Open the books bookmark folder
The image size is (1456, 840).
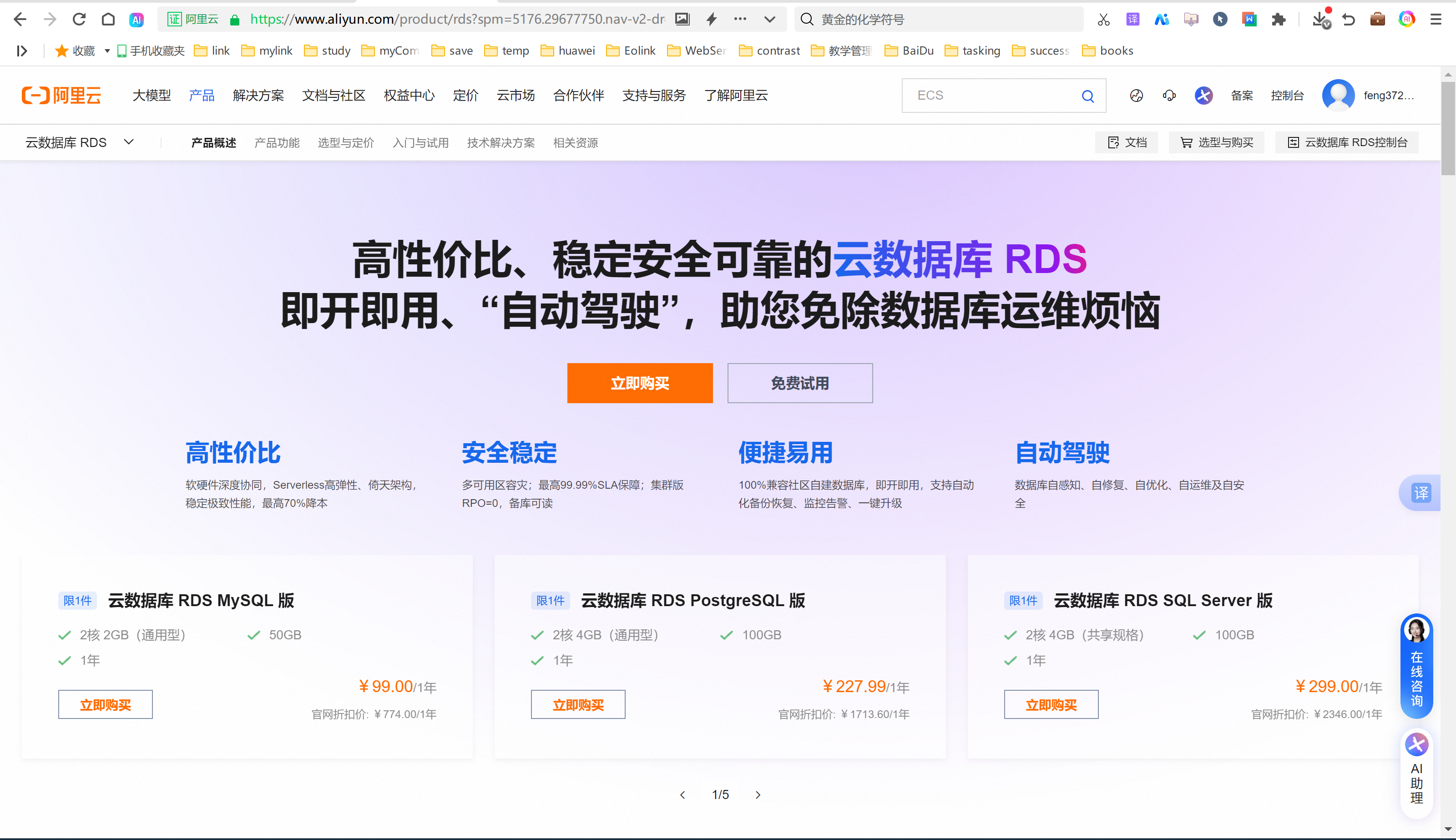point(1107,51)
